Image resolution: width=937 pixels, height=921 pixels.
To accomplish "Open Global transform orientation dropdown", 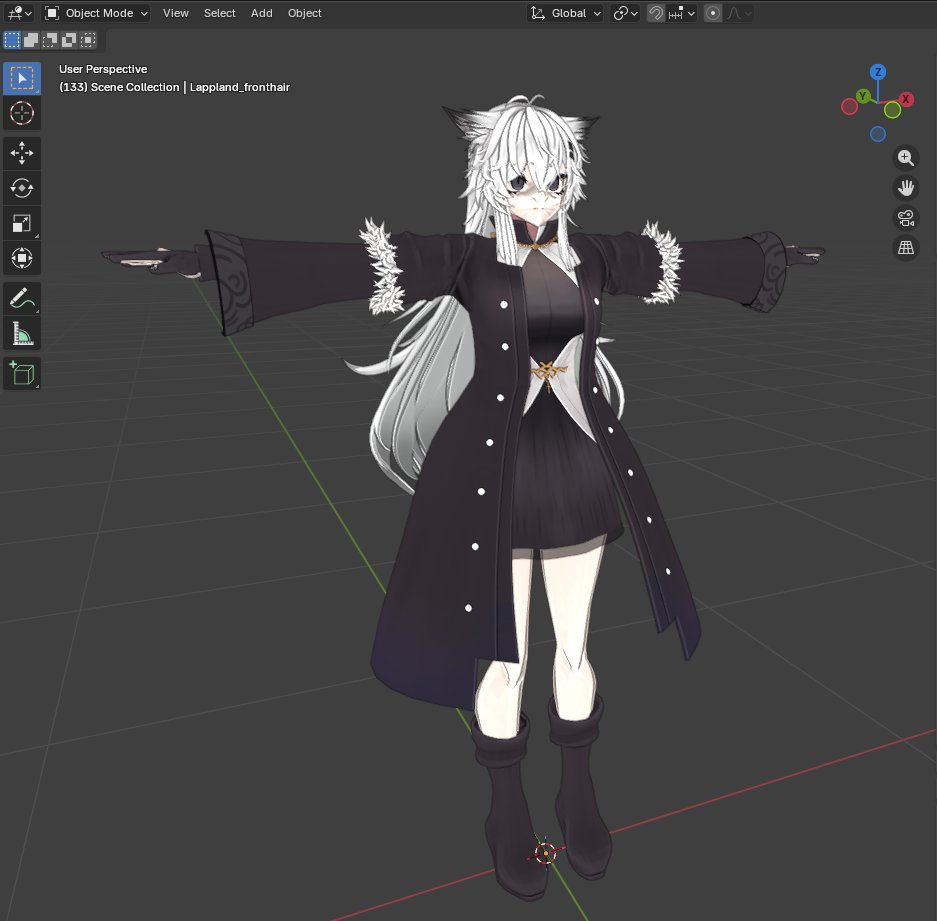I will pyautogui.click(x=565, y=13).
